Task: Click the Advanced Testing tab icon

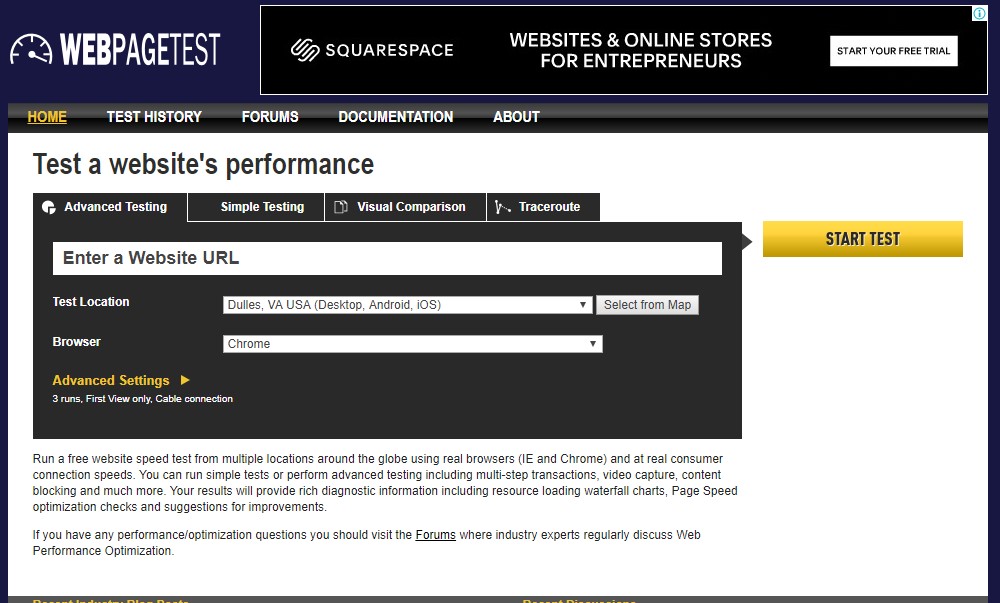Action: point(48,207)
